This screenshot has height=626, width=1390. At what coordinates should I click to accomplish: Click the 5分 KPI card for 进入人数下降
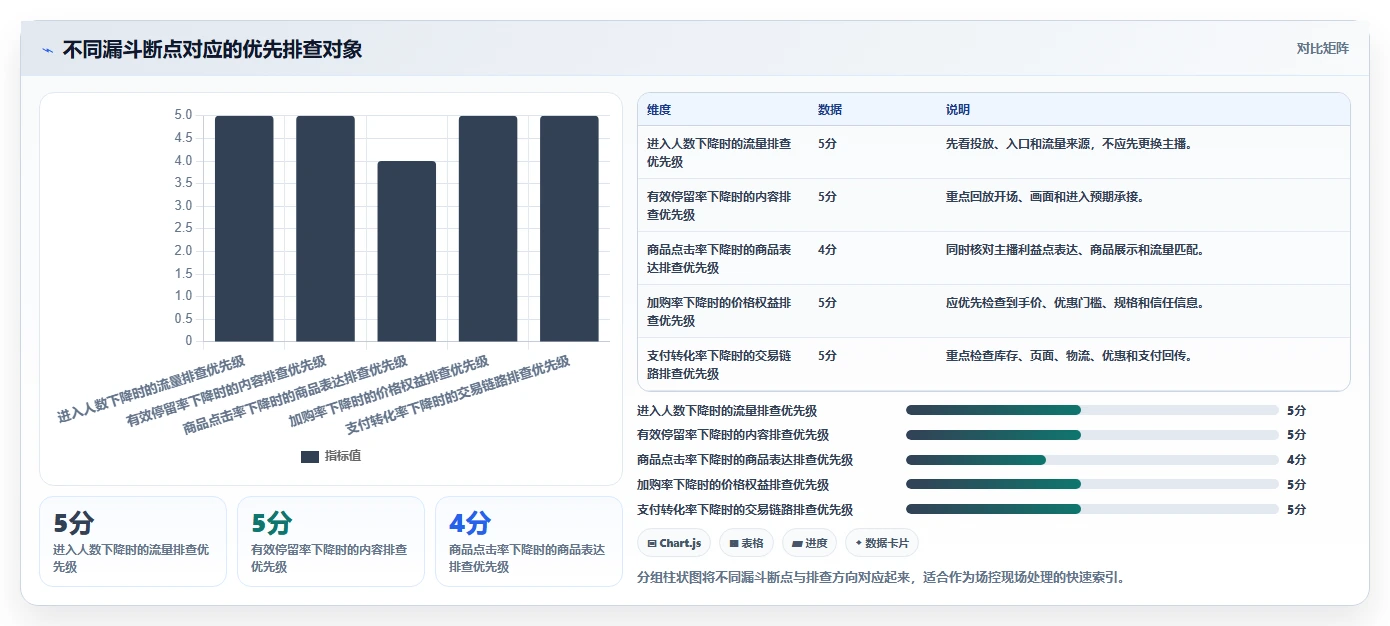(133, 541)
